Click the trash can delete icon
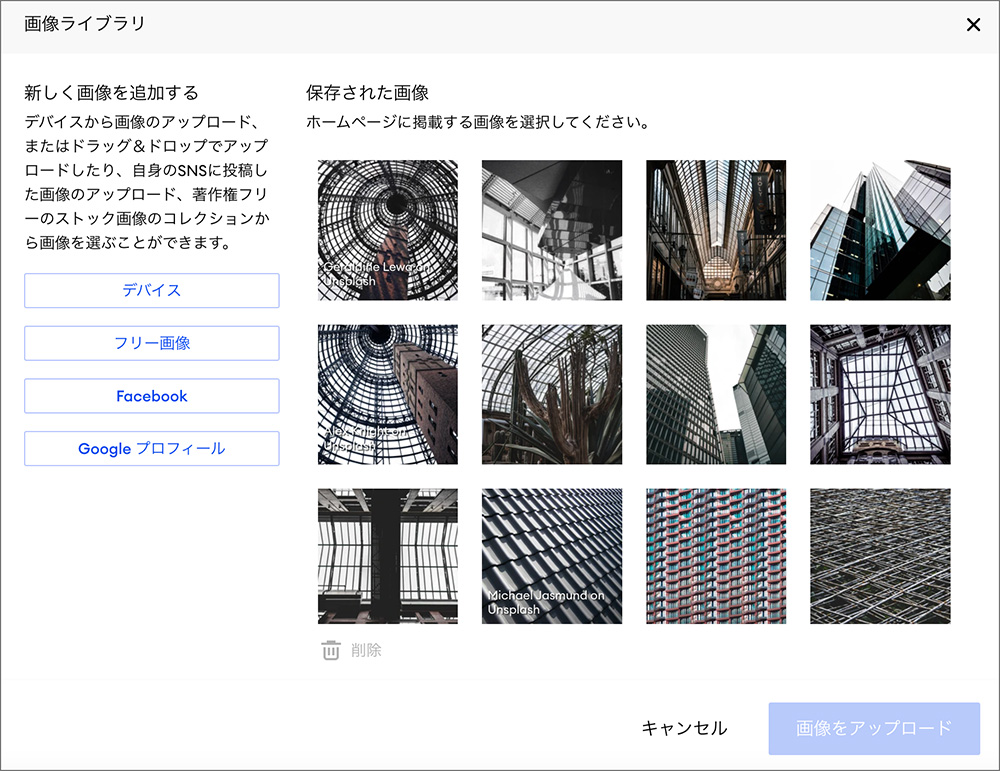 [x=330, y=650]
